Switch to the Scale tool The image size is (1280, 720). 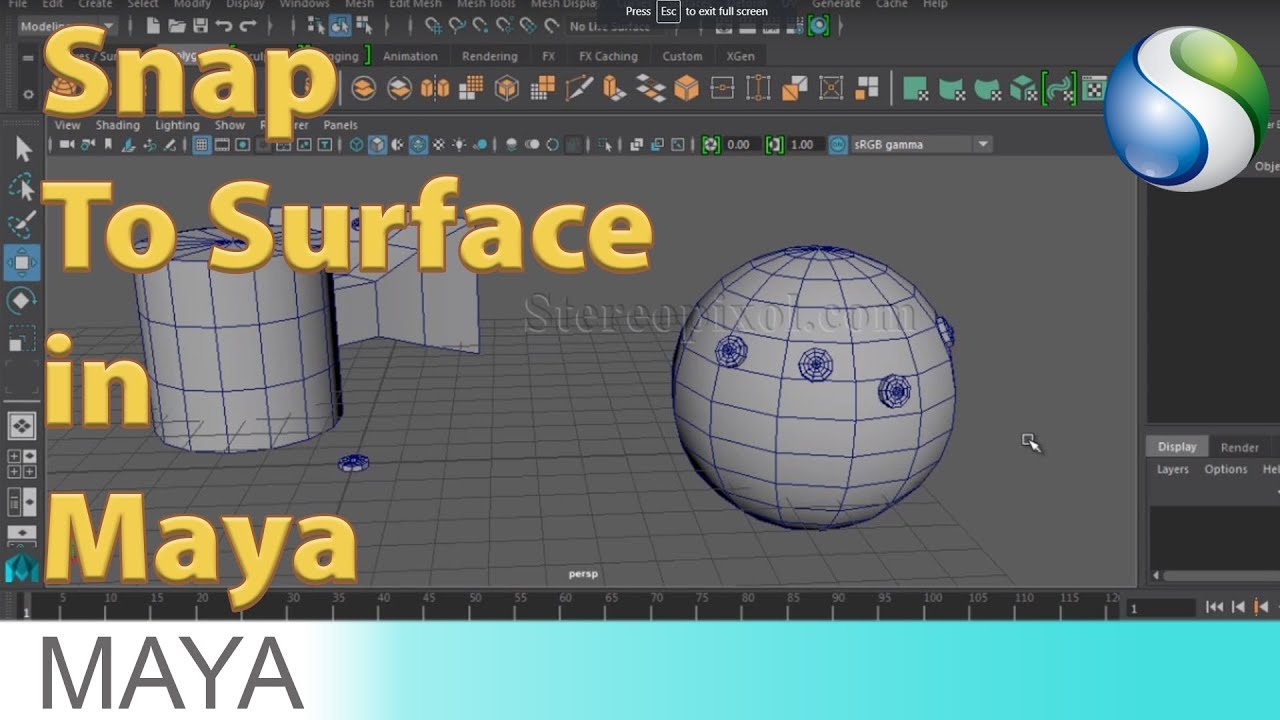[x=23, y=339]
